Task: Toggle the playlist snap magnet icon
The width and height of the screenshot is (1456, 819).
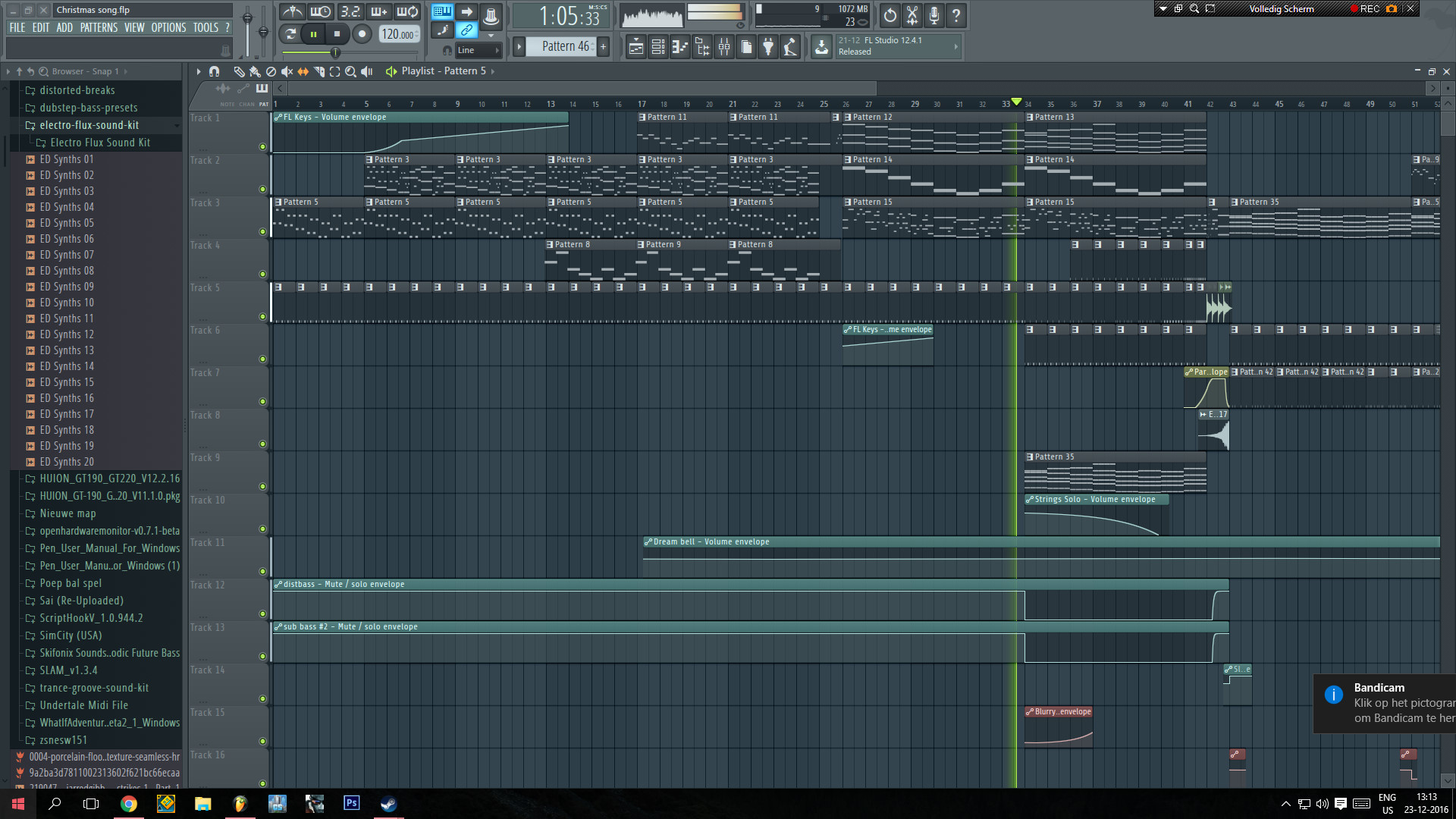Action: coord(215,71)
